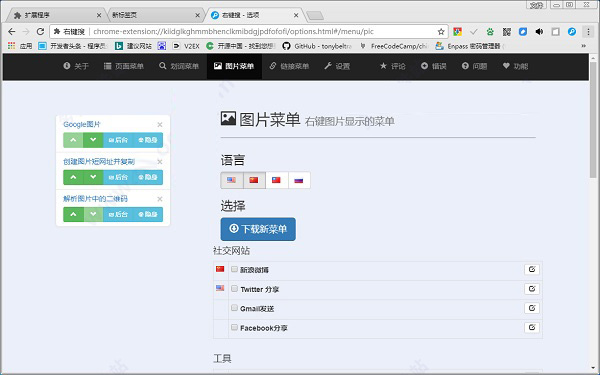The height and width of the screenshot is (375, 600).
Task: Open the 解析图片中的二维码 item link
Action: click(95, 199)
